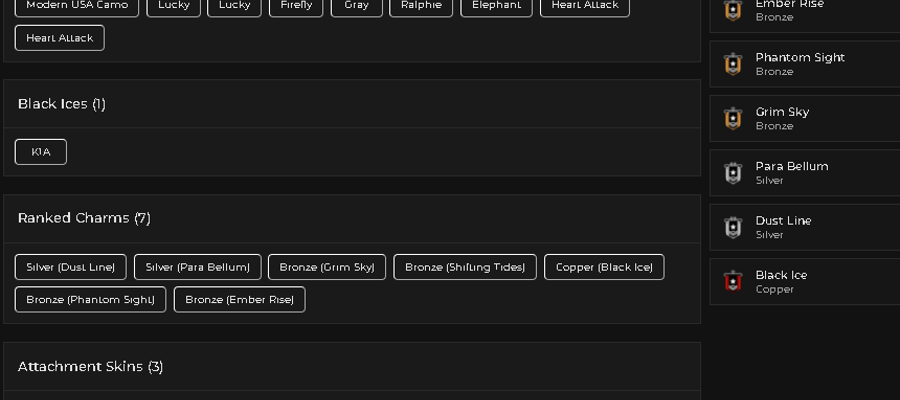Viewport: 900px width, 400px height.
Task: Select the Firefly skin tag
Action: click(296, 6)
